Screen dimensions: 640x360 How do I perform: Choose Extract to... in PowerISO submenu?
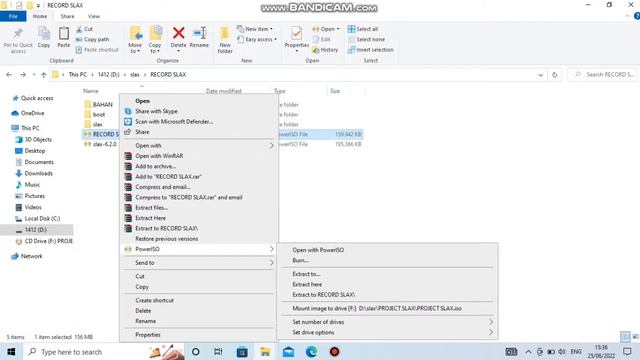(x=387, y=274)
